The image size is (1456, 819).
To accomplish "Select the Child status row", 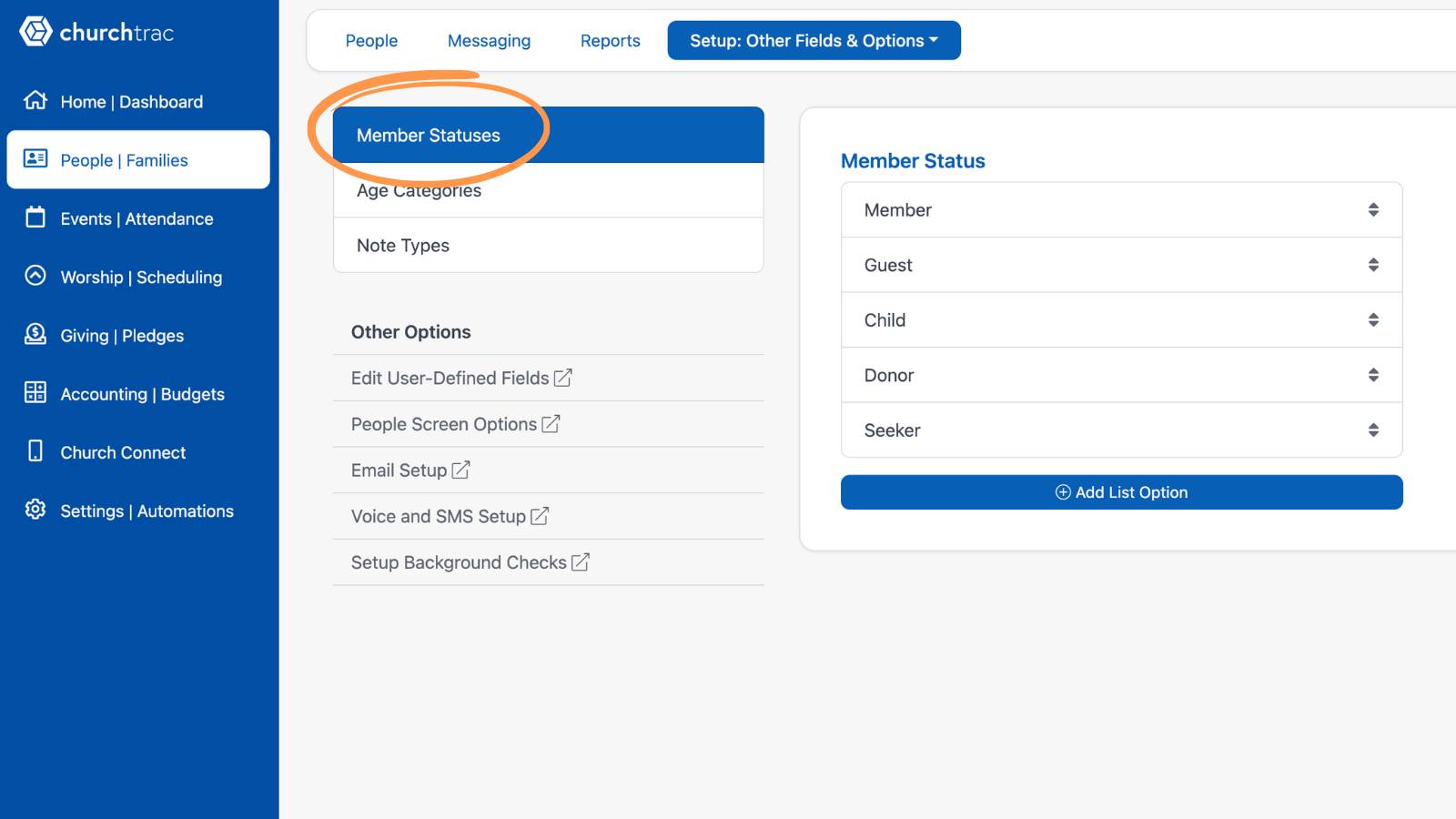I will [x=1121, y=320].
